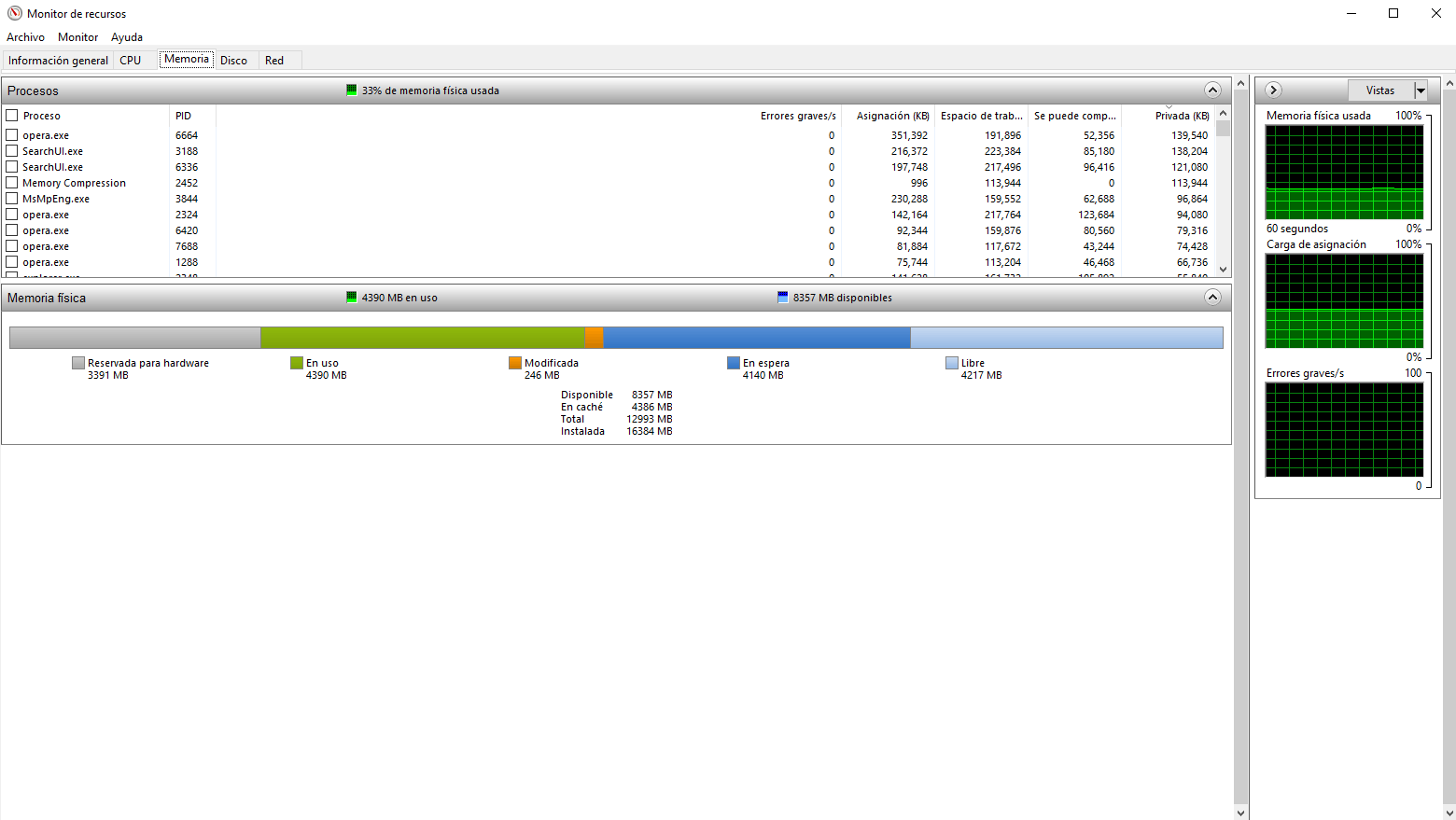The image size is (1456, 820).
Task: Check the Proceso header checkbox to select all
Action: [13, 115]
